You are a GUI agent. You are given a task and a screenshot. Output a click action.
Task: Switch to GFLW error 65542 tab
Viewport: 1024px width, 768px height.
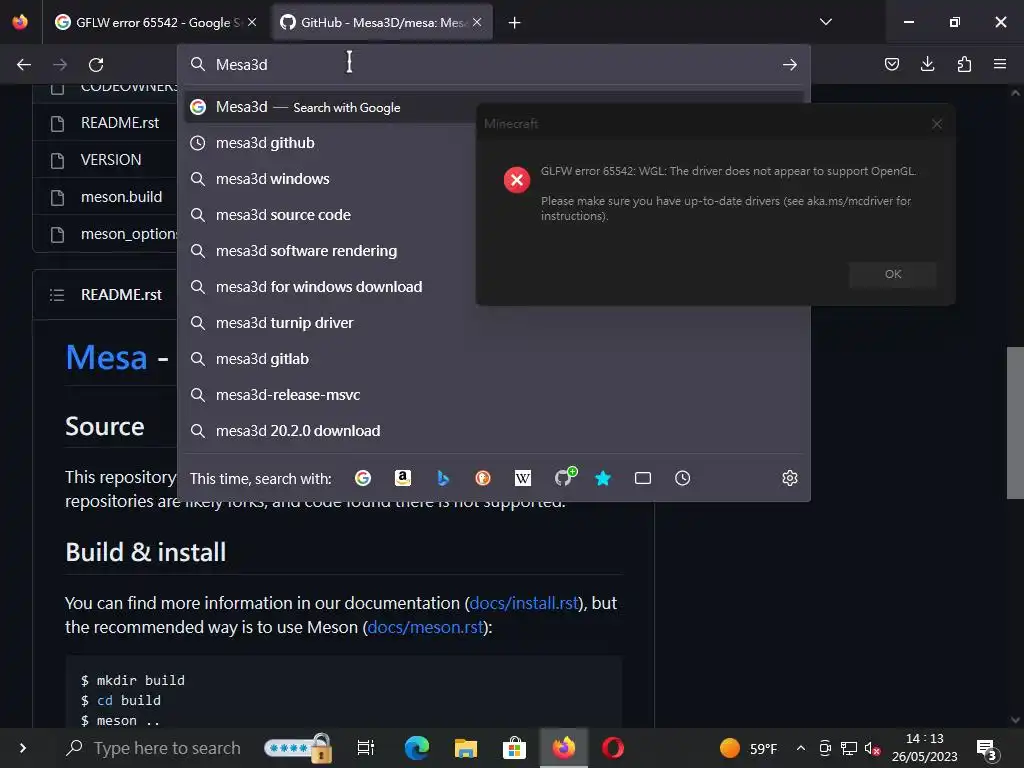155,22
